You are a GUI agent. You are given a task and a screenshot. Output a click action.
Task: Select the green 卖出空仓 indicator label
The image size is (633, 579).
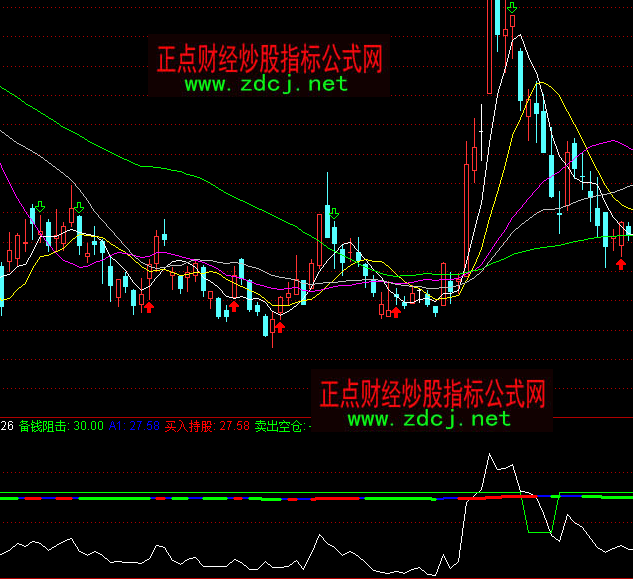point(280,426)
